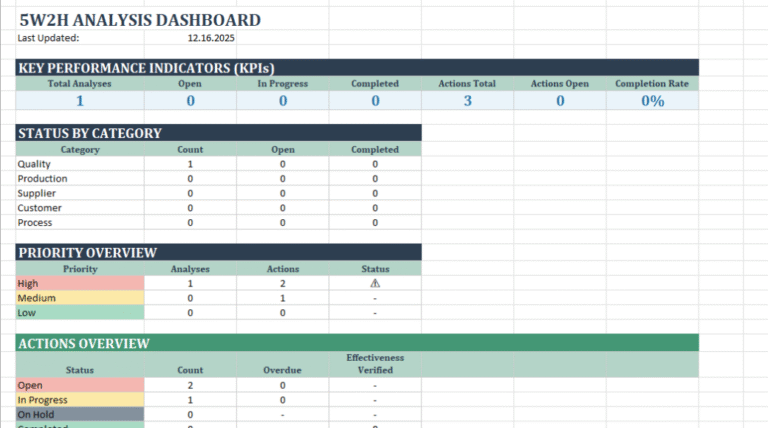
Task: Select the Medium priority cell
Action: 80,298
